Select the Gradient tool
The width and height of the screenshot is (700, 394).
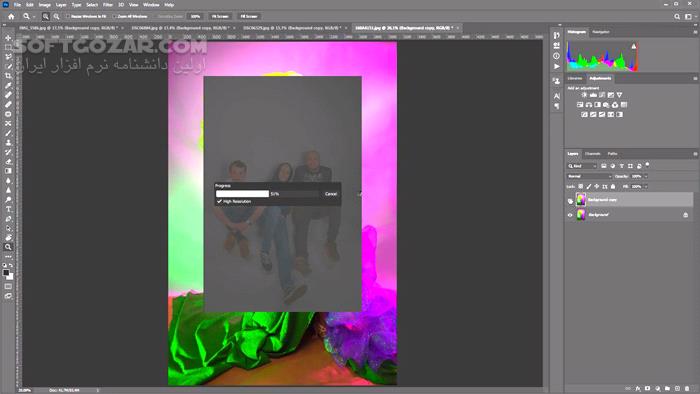8,171
